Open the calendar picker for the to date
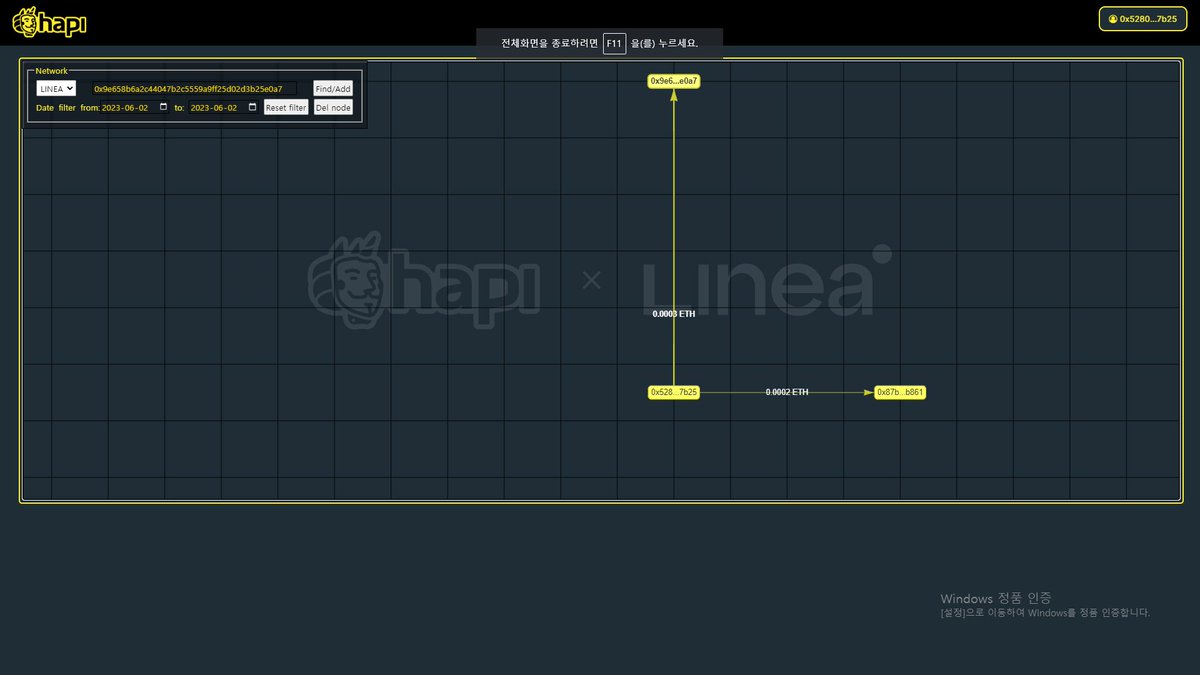The height and width of the screenshot is (675, 1200). (252, 107)
